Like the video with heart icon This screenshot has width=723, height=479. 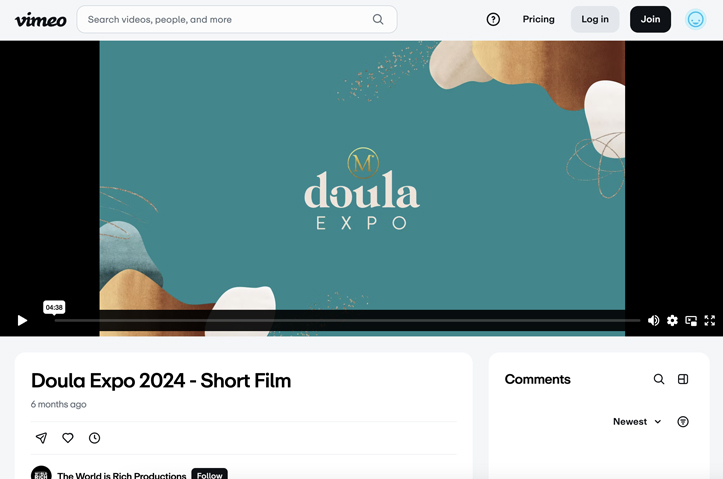coord(68,438)
